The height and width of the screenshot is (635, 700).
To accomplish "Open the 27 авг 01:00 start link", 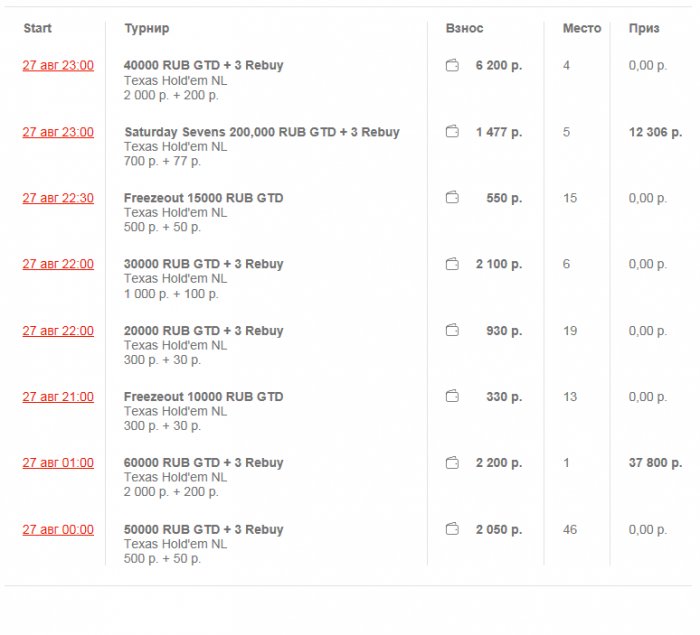I will pos(58,463).
